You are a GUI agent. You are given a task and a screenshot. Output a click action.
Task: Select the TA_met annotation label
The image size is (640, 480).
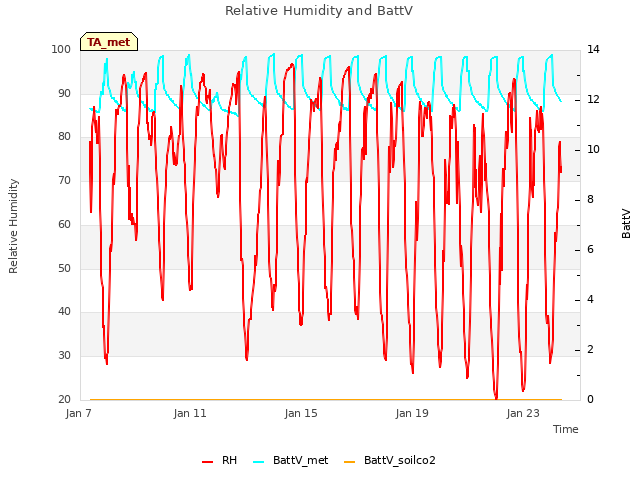pos(109,42)
